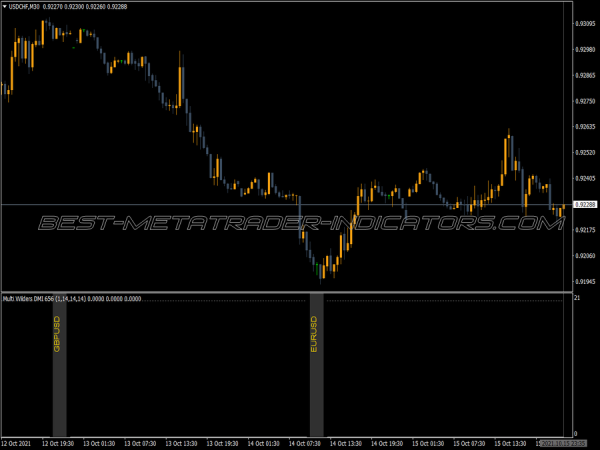Image resolution: width=600 pixels, height=450 pixels.
Task: Click the lowest green candle near 0.9206
Action: point(318,267)
